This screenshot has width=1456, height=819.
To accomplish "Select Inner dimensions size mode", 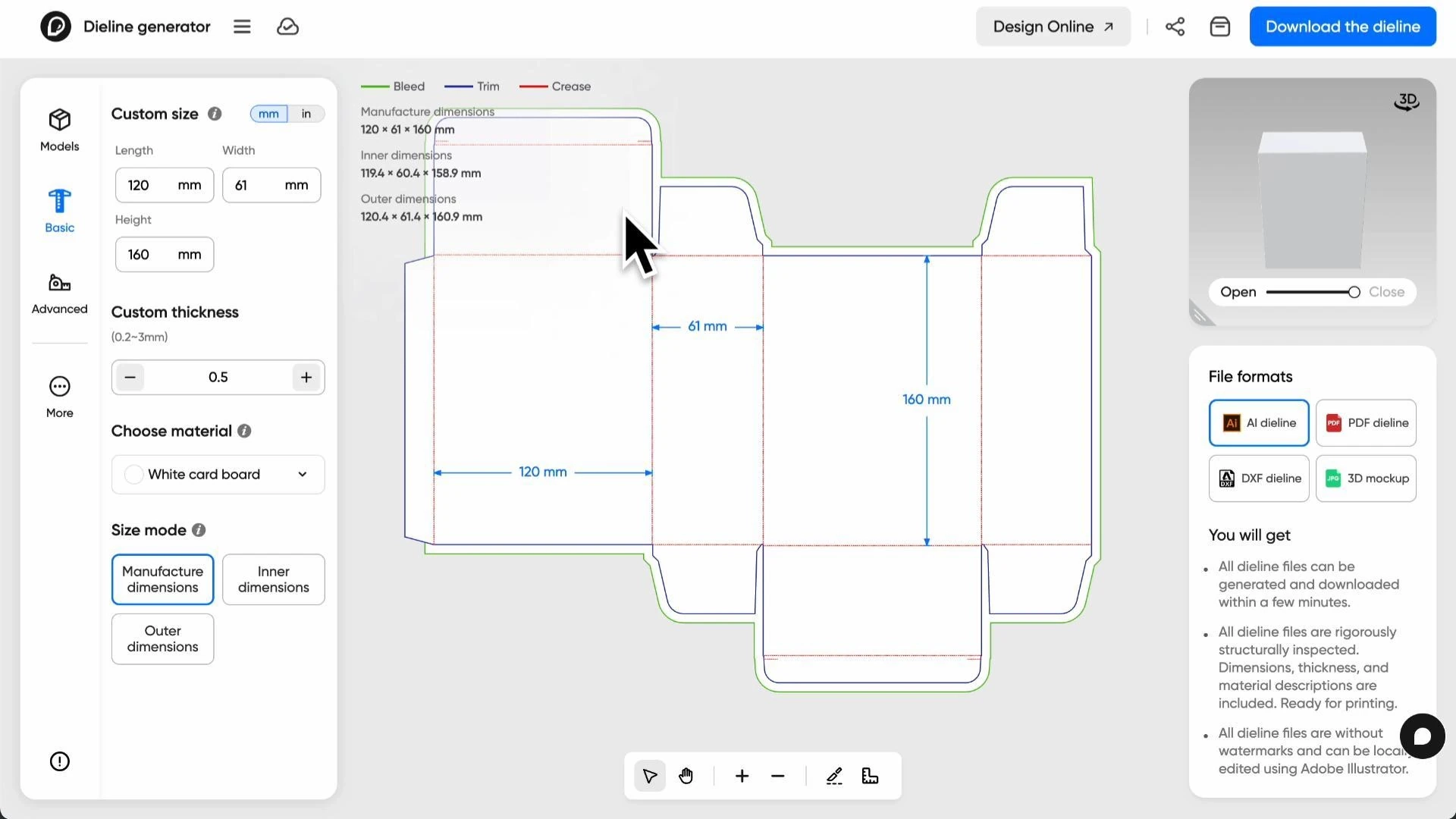I will tap(273, 579).
